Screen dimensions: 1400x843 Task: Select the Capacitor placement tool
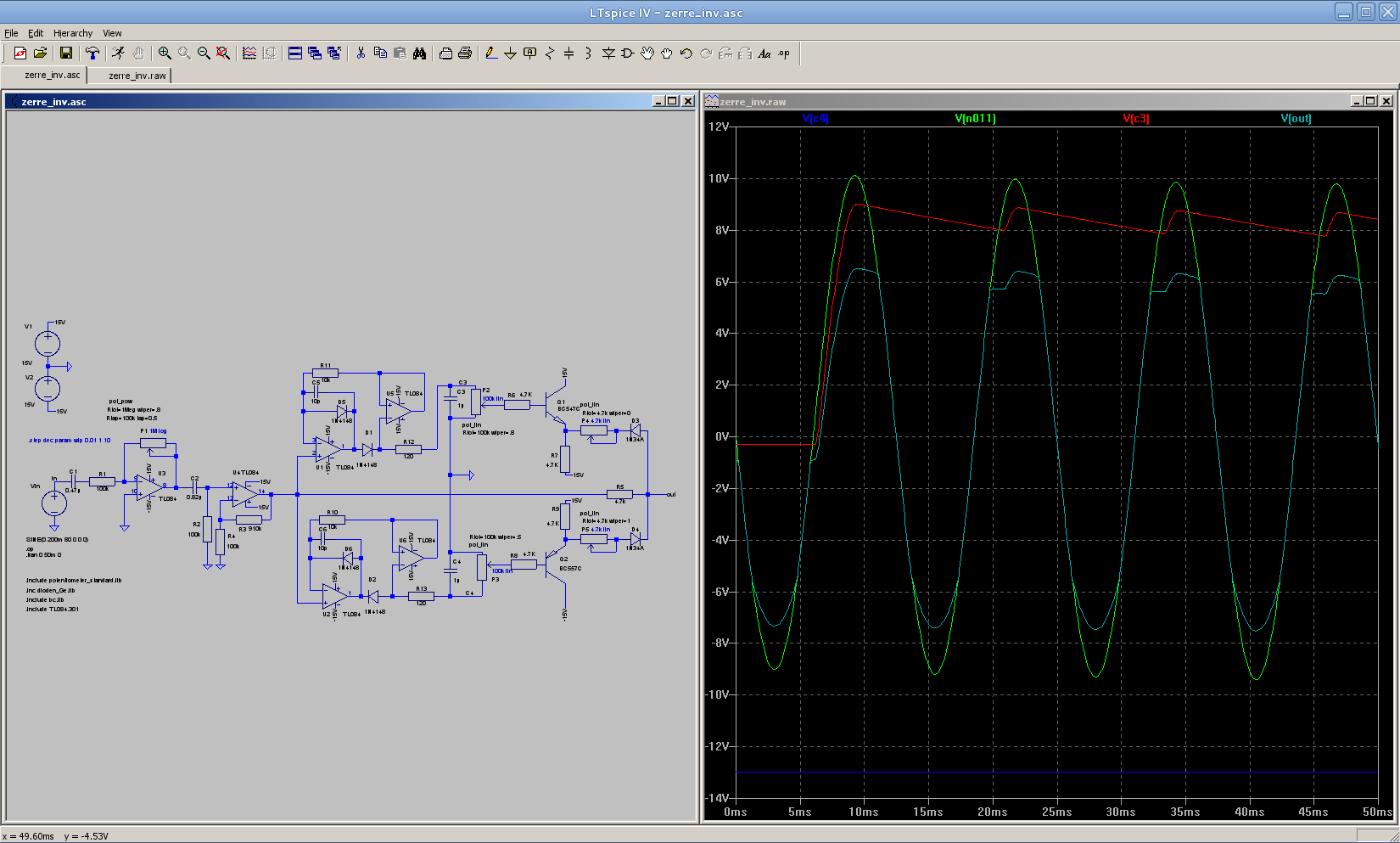pos(569,53)
